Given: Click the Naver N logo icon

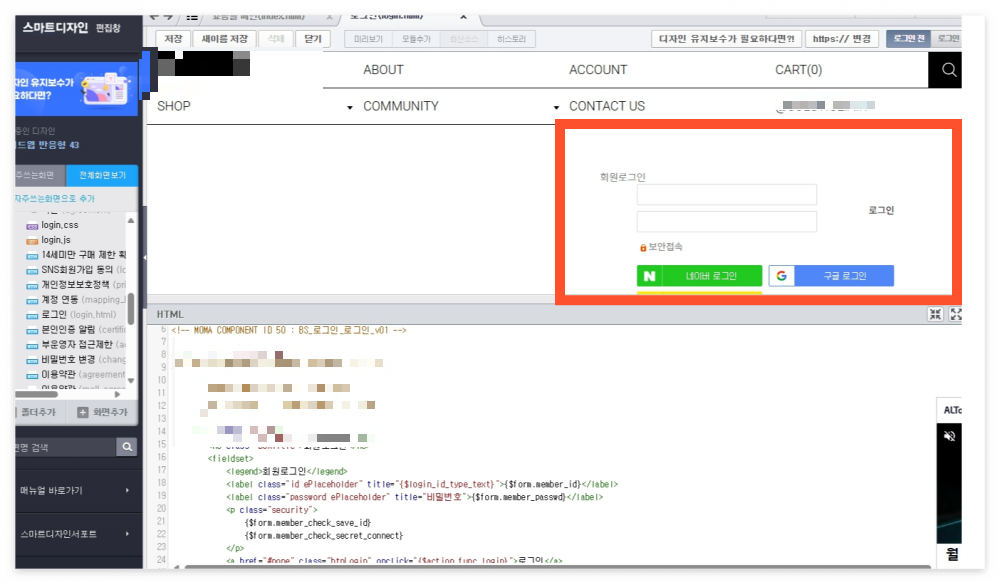Looking at the screenshot, I should coord(649,276).
